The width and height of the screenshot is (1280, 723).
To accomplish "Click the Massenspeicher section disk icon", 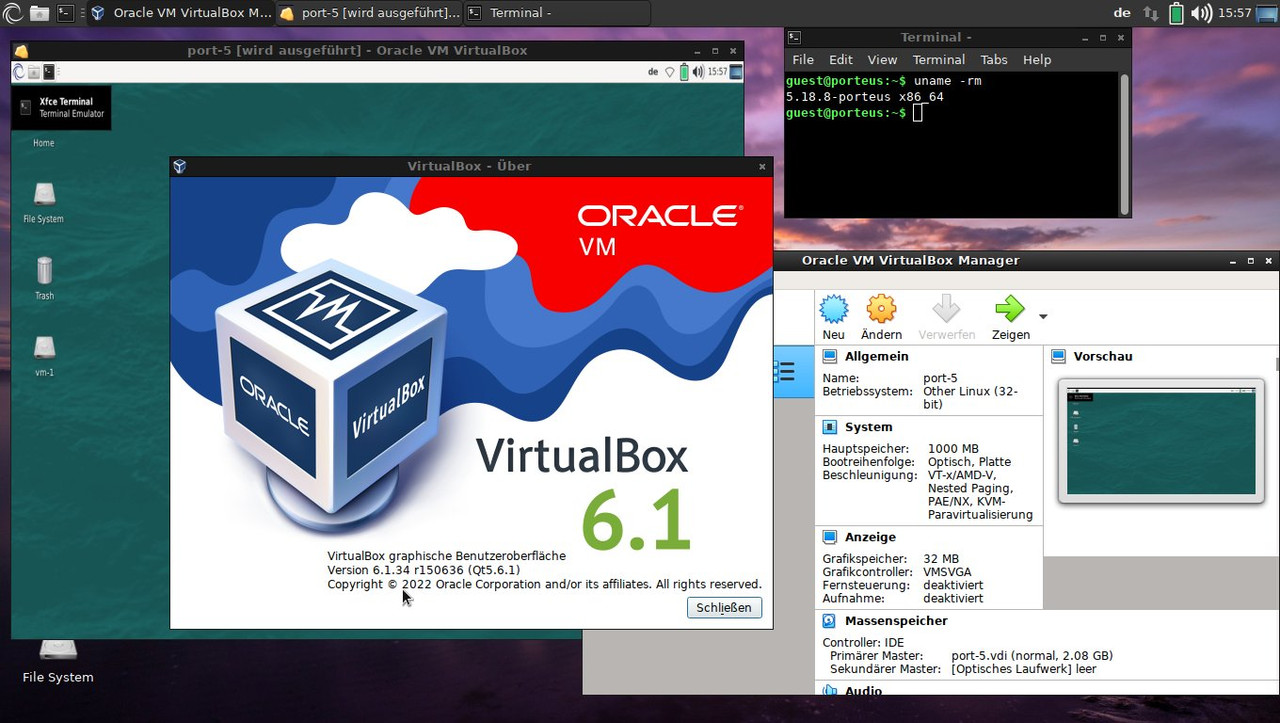I will (x=829, y=621).
